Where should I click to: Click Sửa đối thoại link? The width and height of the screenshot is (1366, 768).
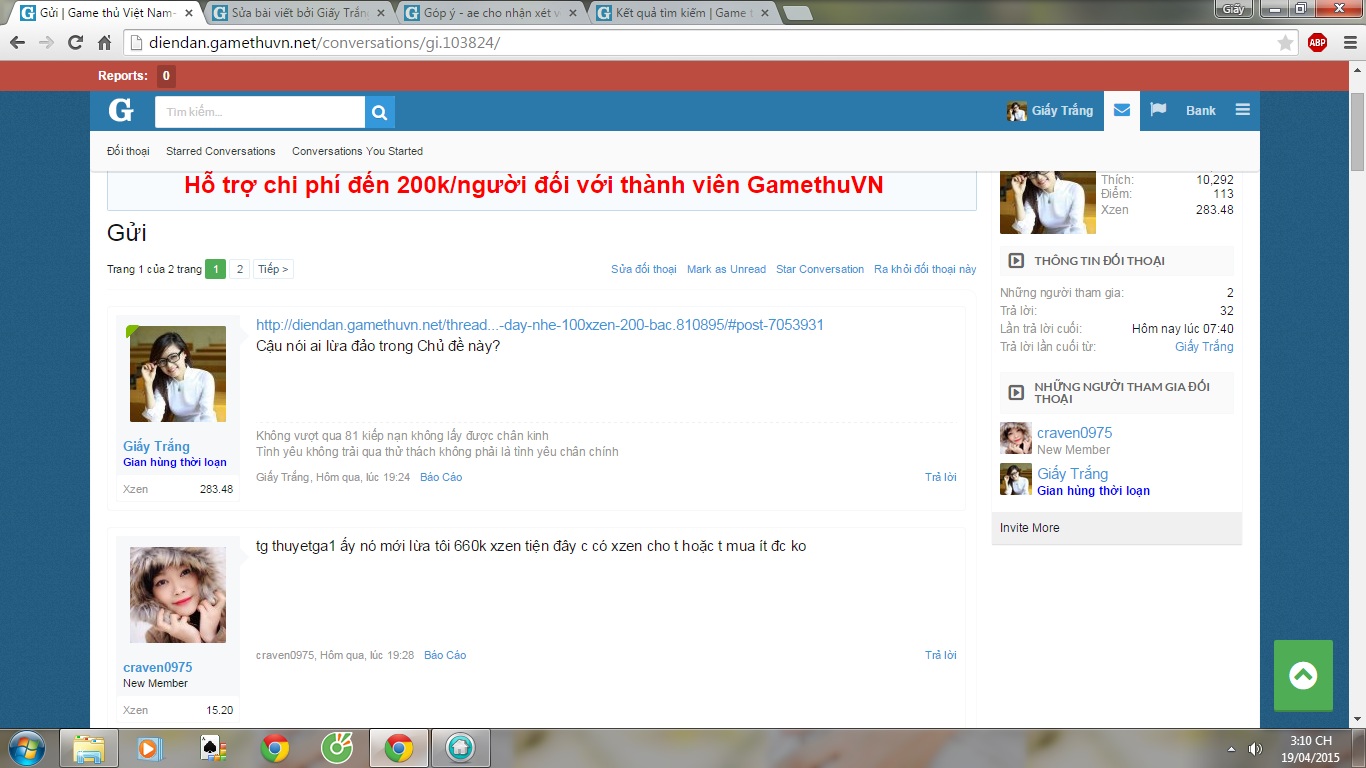coord(644,269)
